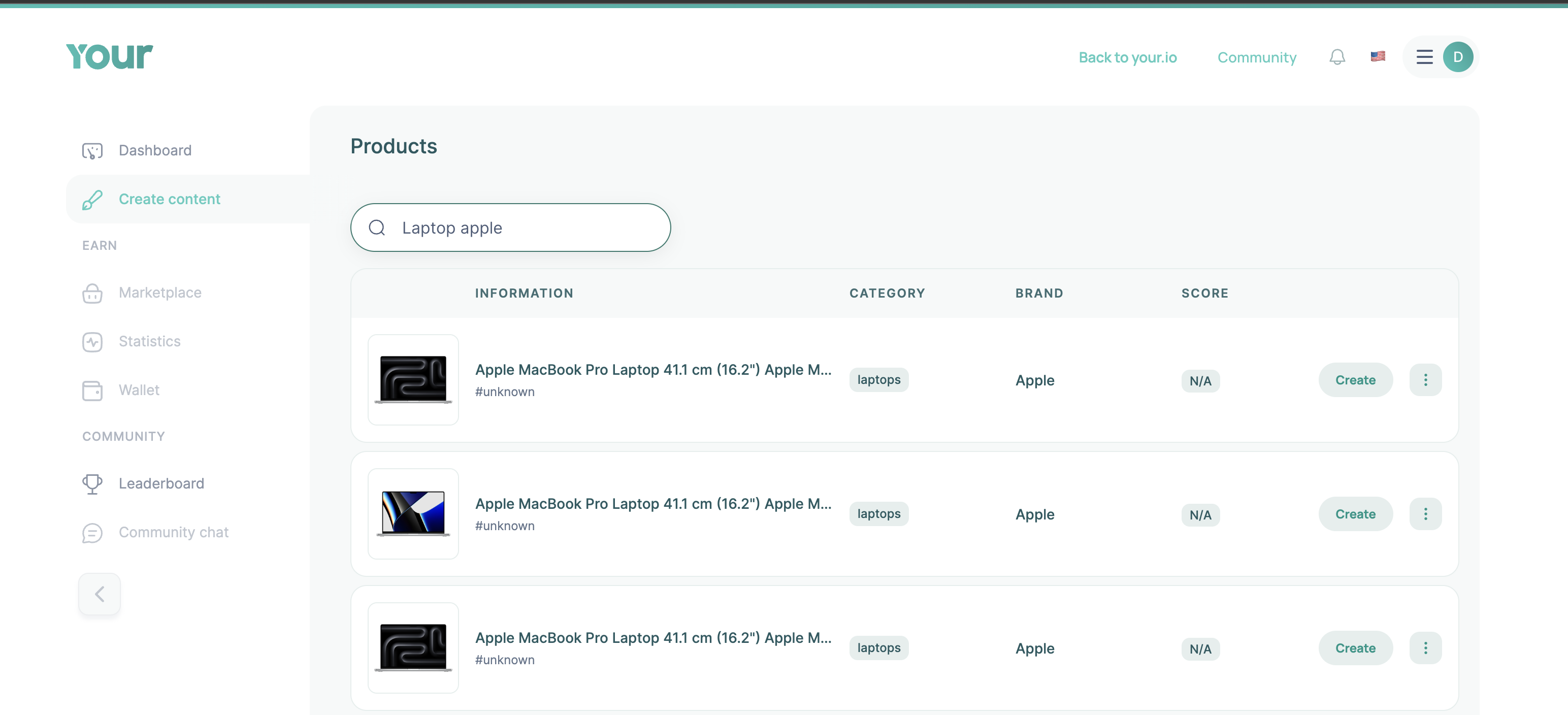Open the Community link in header

pos(1256,57)
